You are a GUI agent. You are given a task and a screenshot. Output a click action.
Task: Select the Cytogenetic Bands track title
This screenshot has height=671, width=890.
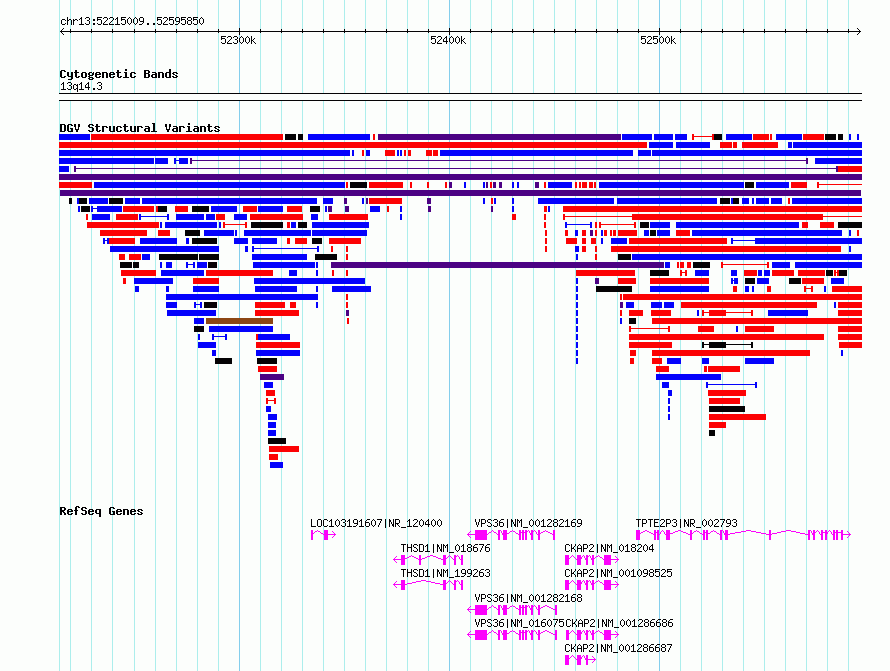pos(119,74)
